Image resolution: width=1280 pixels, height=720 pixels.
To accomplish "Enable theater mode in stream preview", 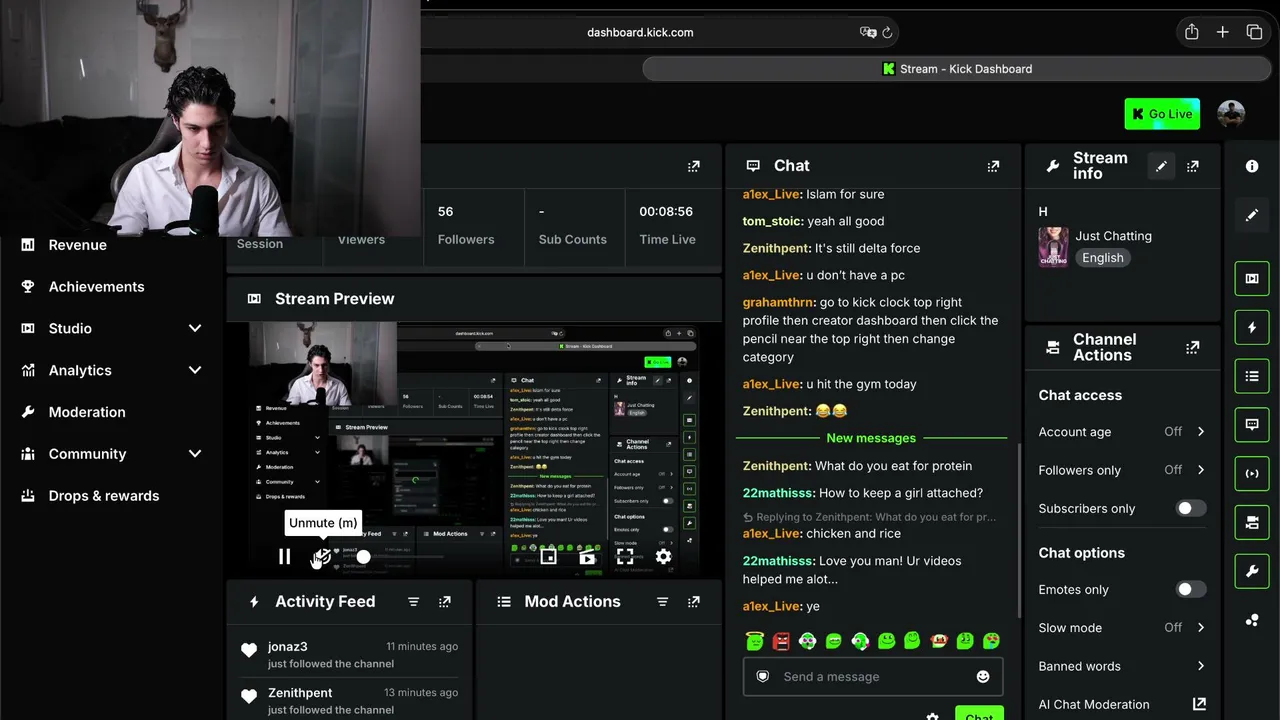I will (587, 557).
